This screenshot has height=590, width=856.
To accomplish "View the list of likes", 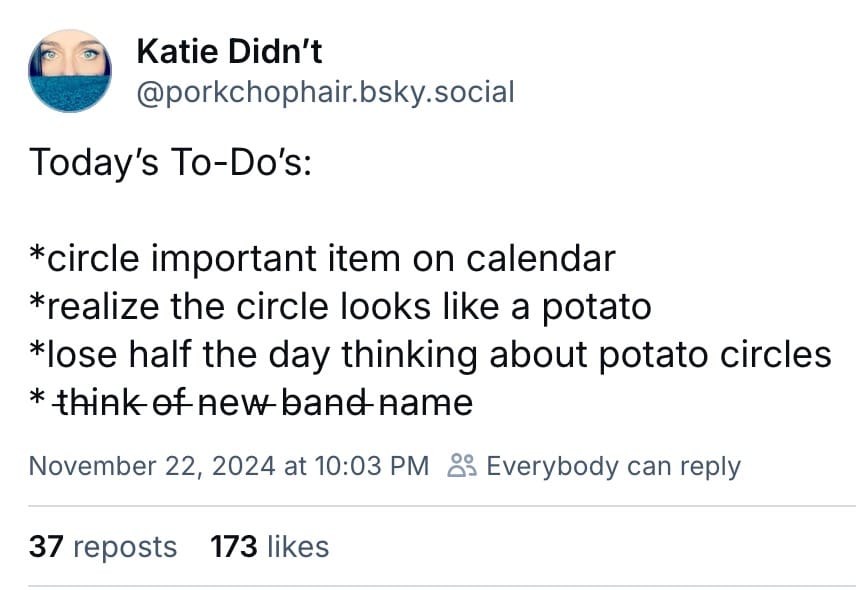I will [x=294, y=546].
